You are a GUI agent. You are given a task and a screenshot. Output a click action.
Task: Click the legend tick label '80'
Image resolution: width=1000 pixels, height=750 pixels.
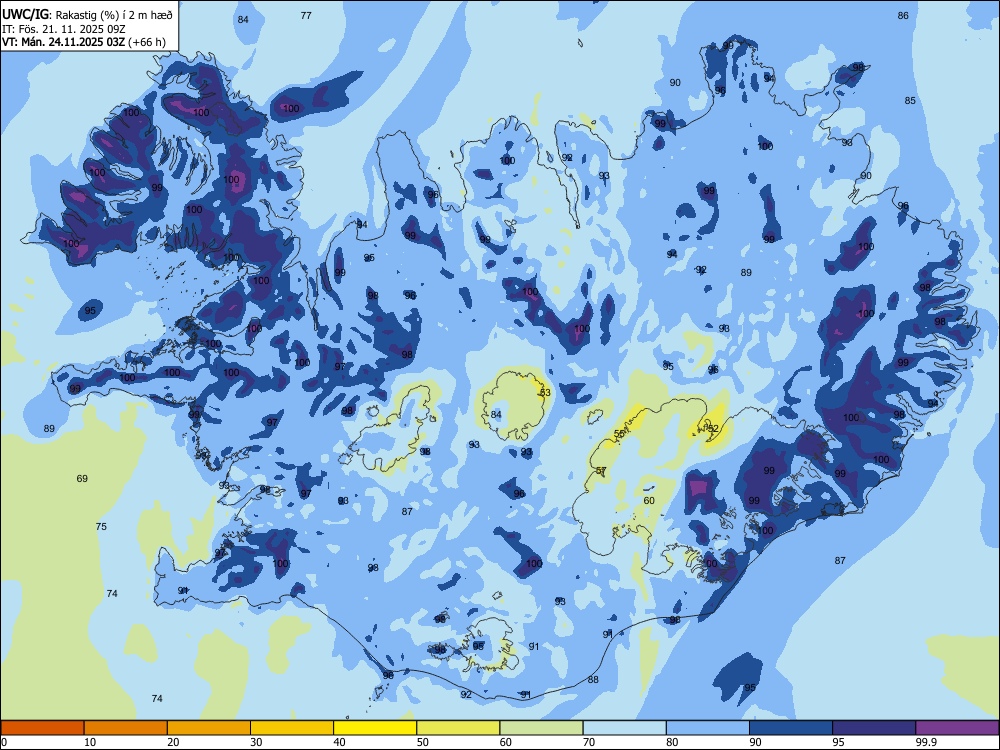[x=672, y=742]
